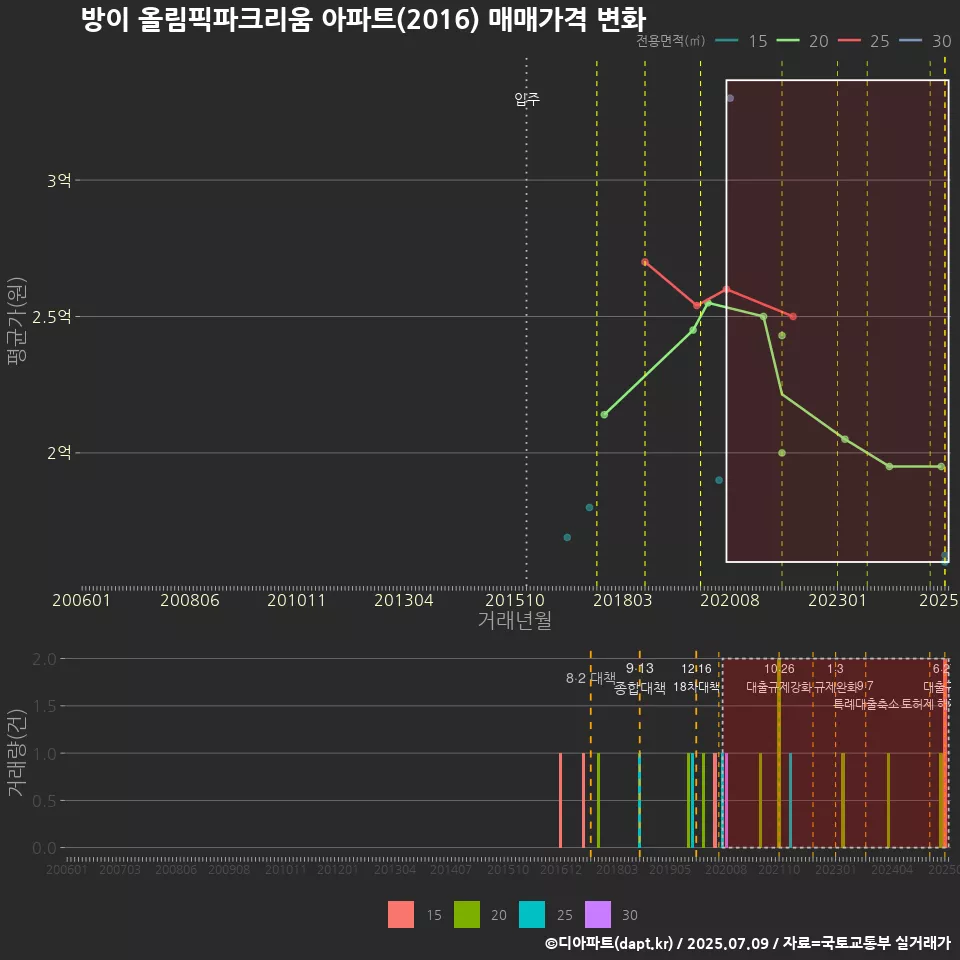960x960 pixels.
Task: Click the '입주' marker label
Action: [x=527, y=99]
